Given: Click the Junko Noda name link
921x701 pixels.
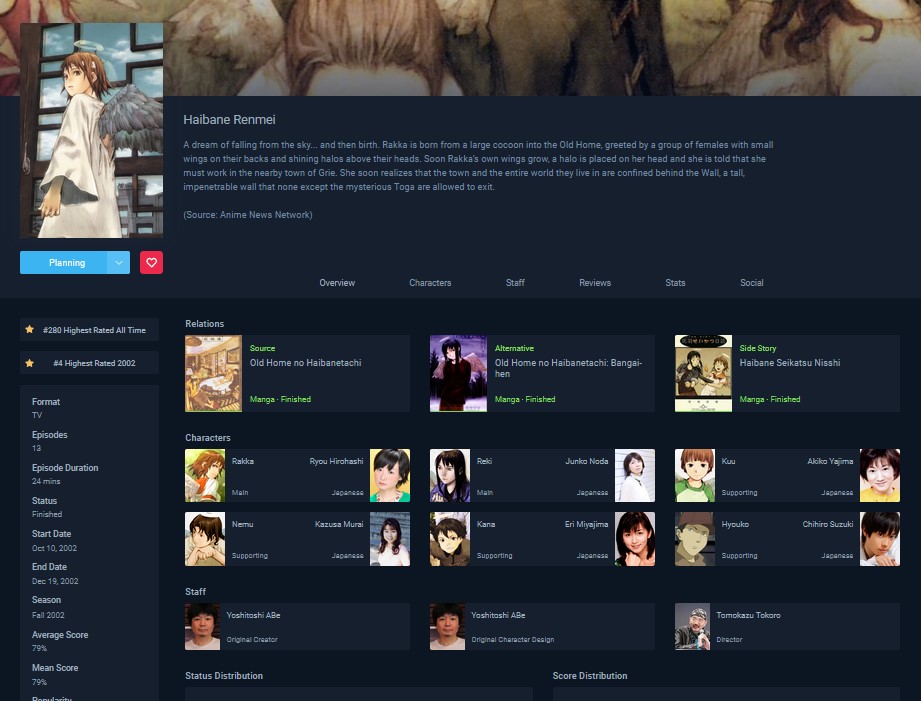Looking at the screenshot, I should click(x=587, y=461).
